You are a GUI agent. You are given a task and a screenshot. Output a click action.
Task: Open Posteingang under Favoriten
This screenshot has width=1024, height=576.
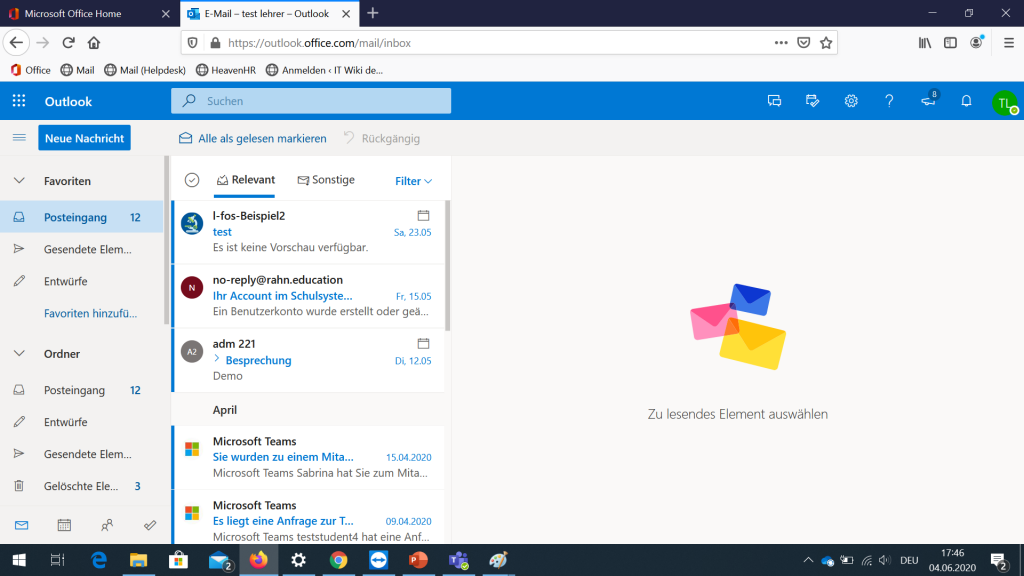(x=82, y=217)
